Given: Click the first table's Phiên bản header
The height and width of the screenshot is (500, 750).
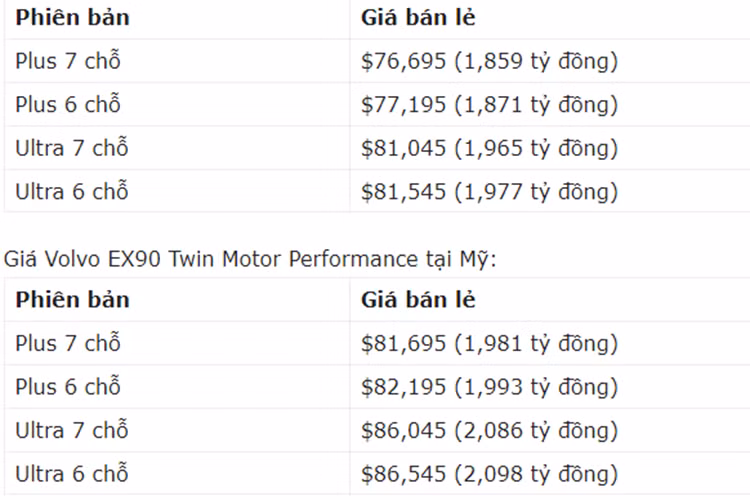Looking at the screenshot, I should [x=72, y=18].
